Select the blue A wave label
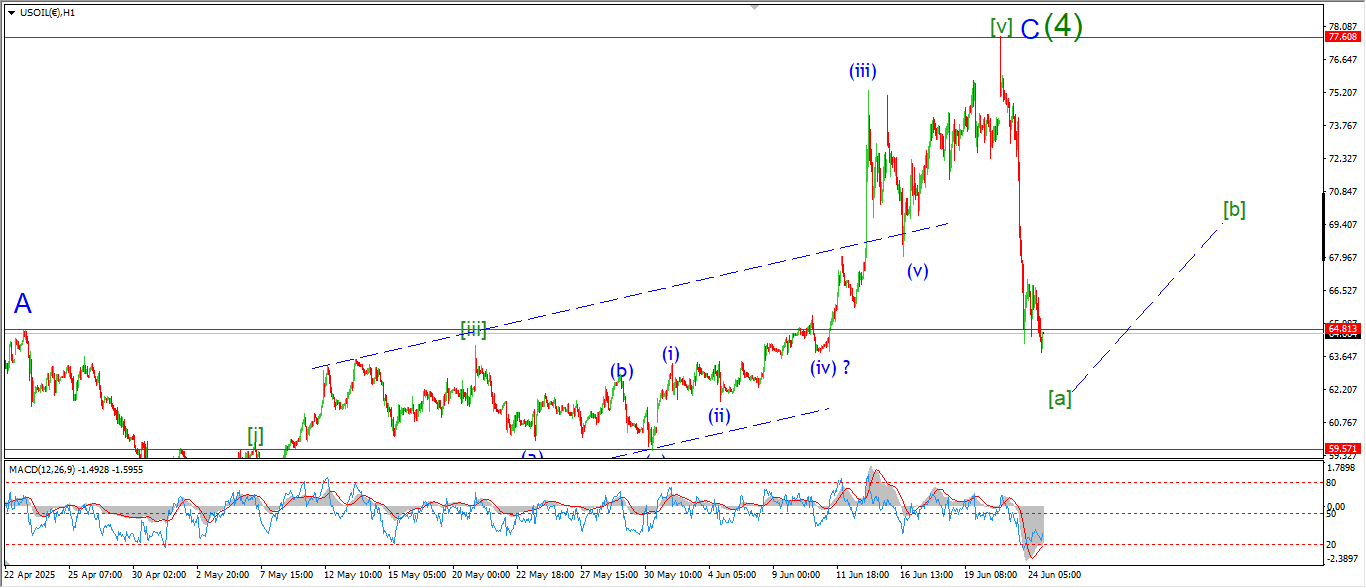The width and height of the screenshot is (1366, 588). (x=23, y=304)
